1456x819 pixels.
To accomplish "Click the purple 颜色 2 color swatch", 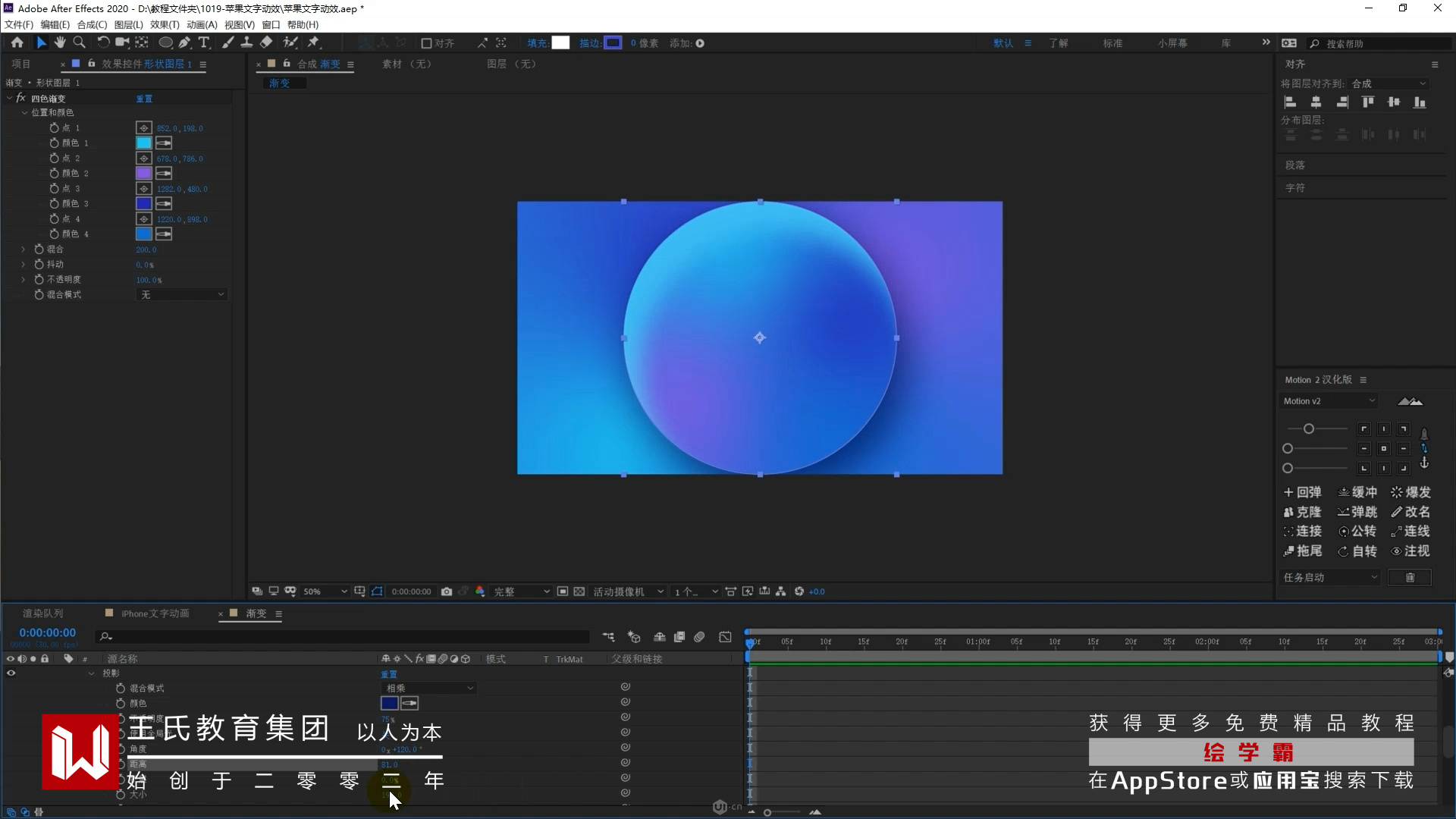I will coord(143,173).
